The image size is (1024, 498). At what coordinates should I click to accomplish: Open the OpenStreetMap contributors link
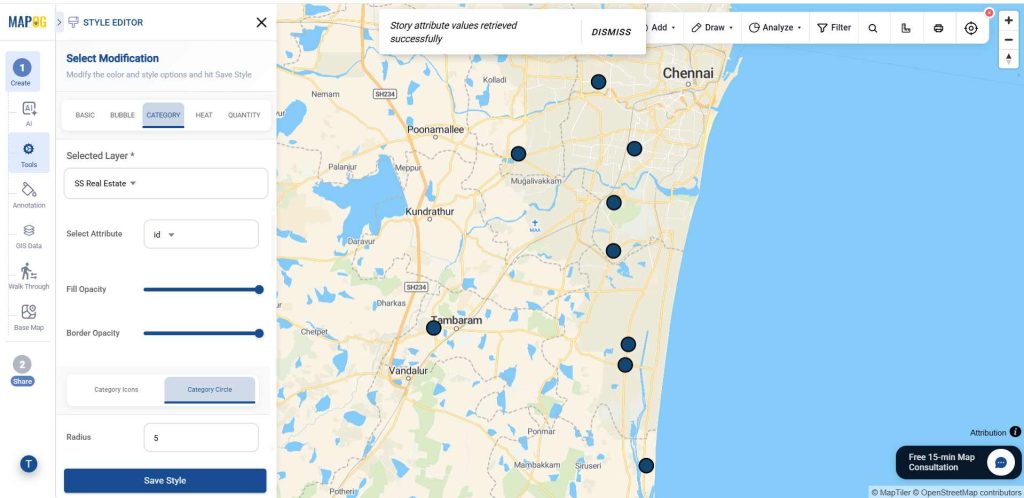(966, 492)
